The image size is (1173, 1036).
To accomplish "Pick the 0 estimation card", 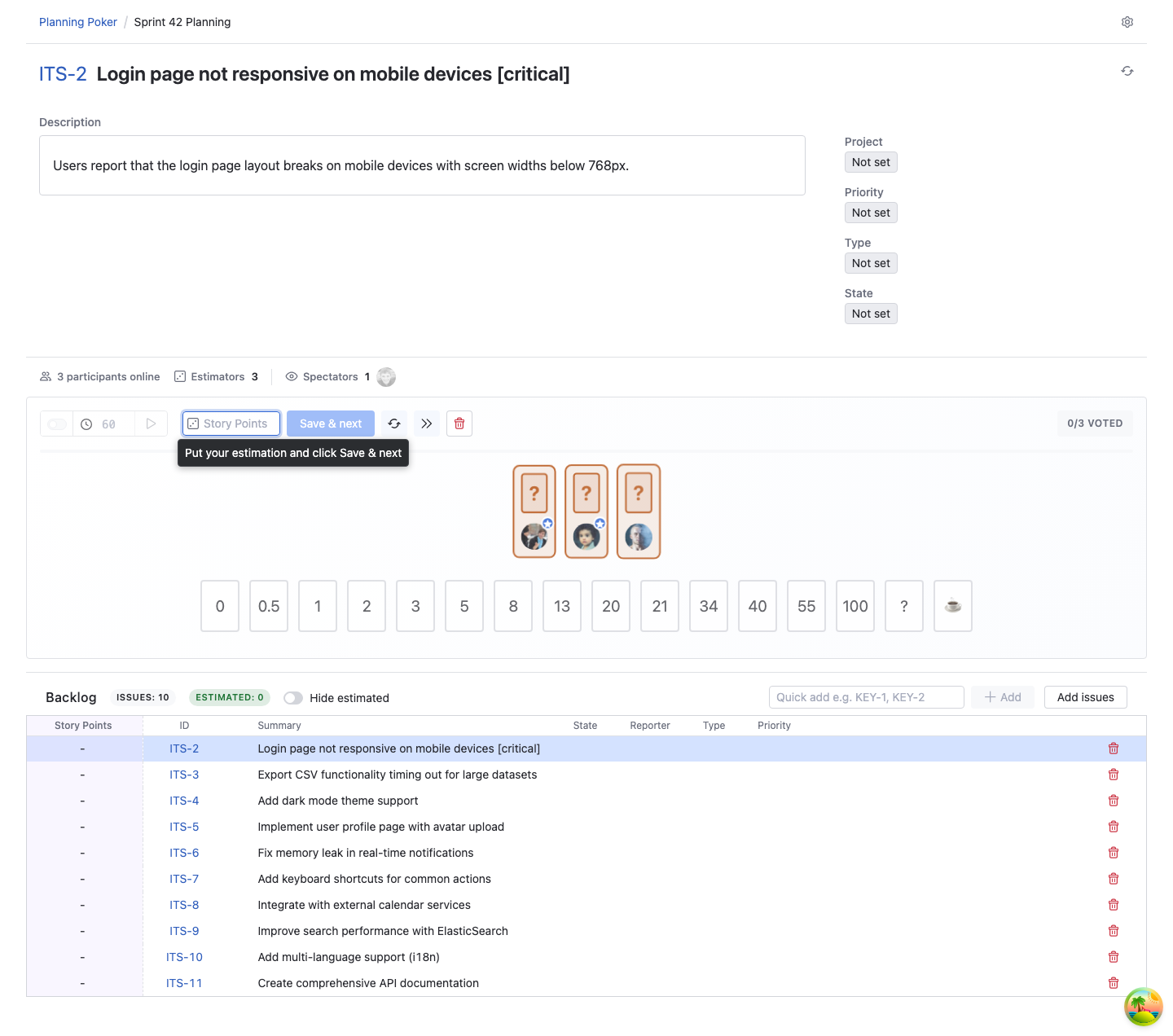I will (220, 606).
